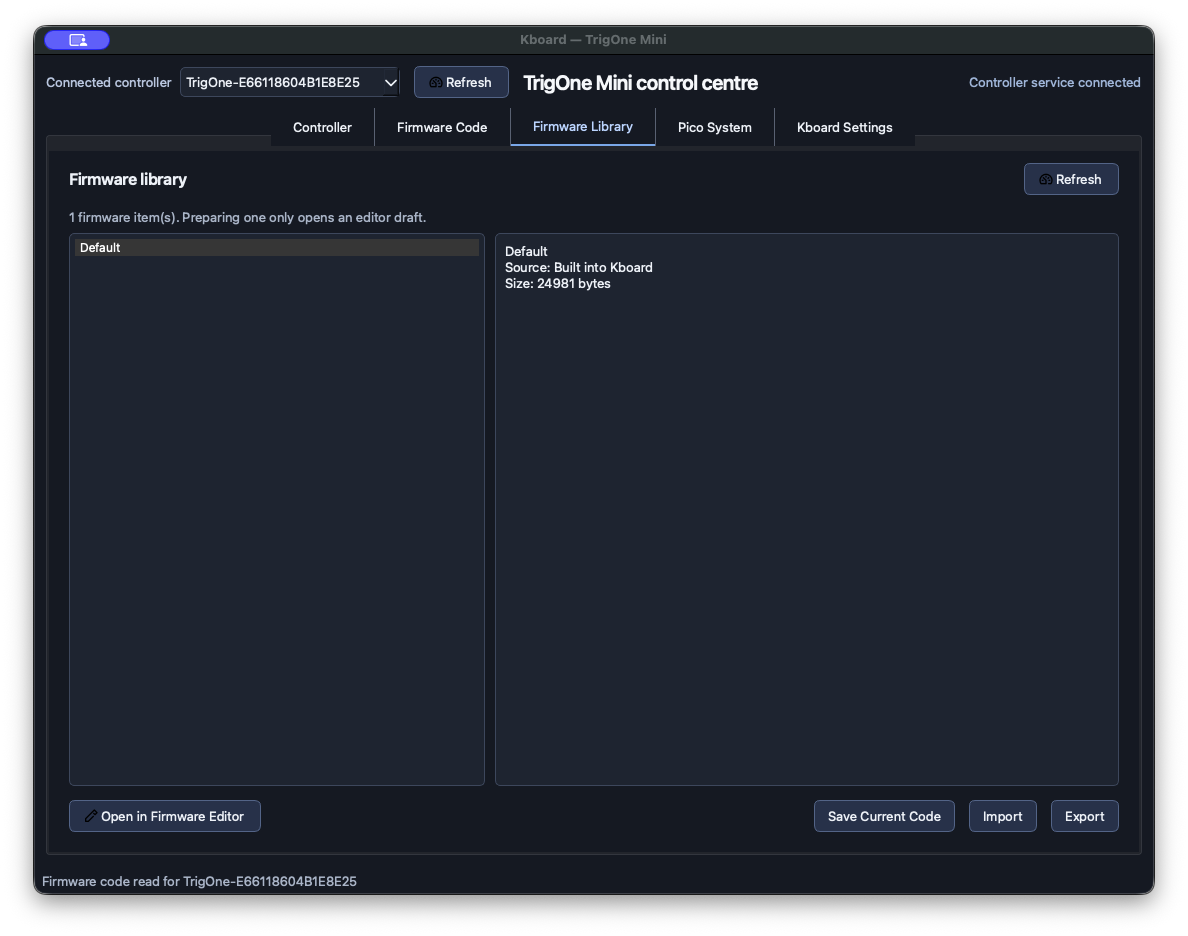
Task: Click the 'Connected controller' label
Action: 108,83
